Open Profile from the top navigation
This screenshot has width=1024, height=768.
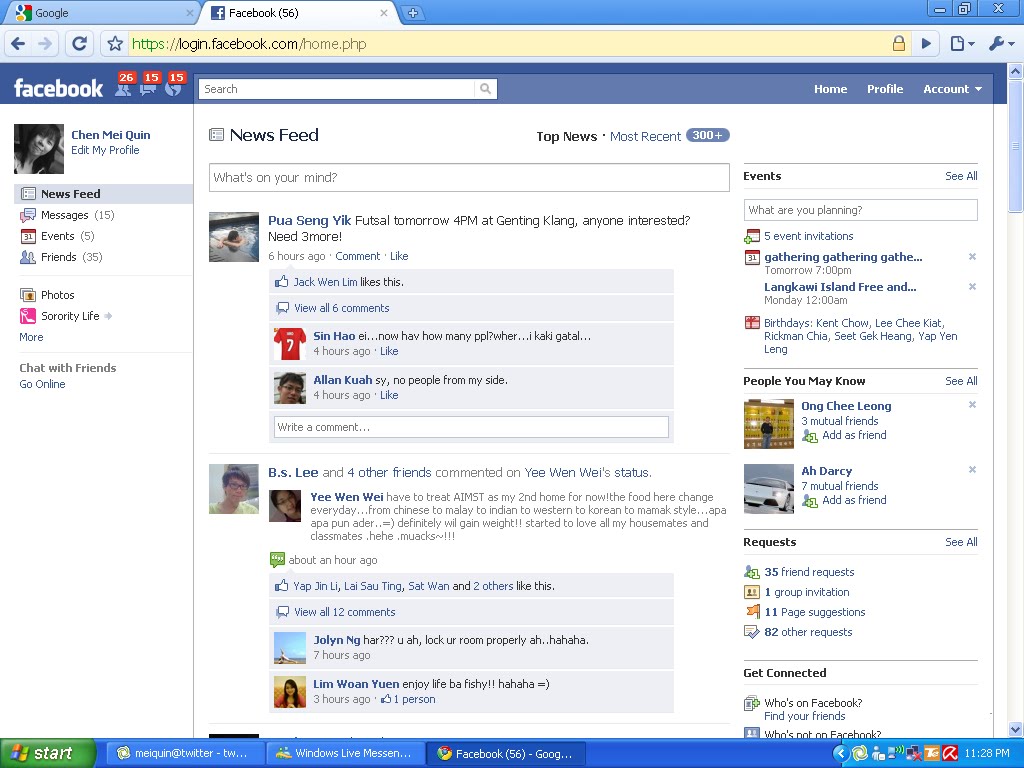(x=885, y=89)
